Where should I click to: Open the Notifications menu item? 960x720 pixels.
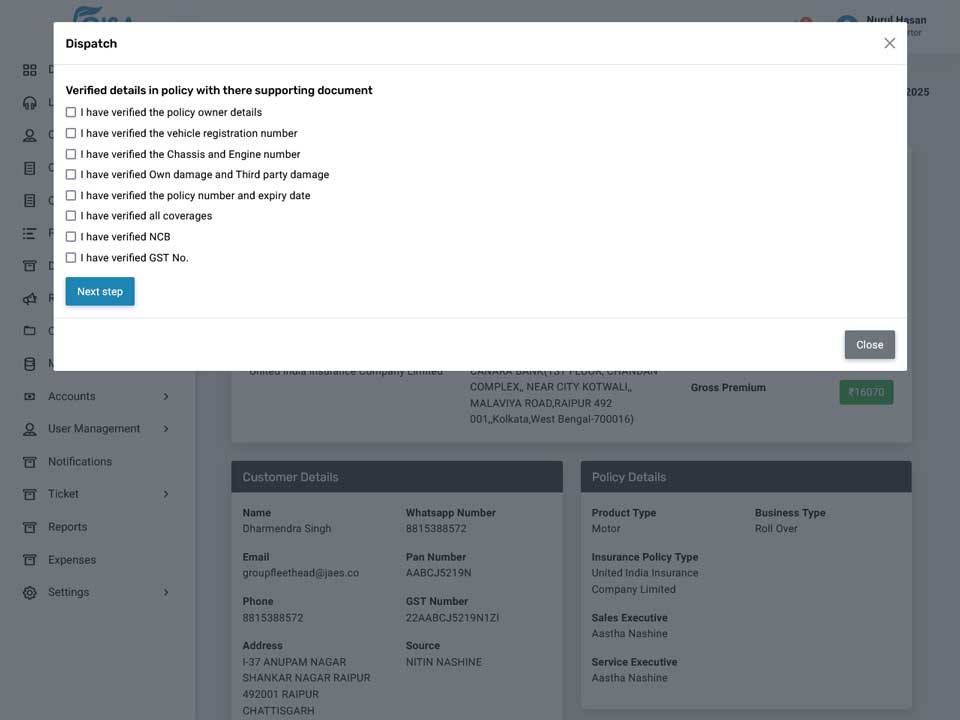click(80, 462)
